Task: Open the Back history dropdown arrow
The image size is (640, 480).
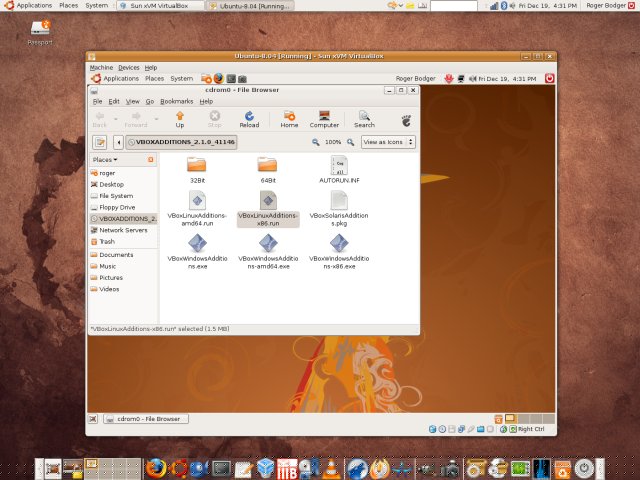Action: [116, 119]
